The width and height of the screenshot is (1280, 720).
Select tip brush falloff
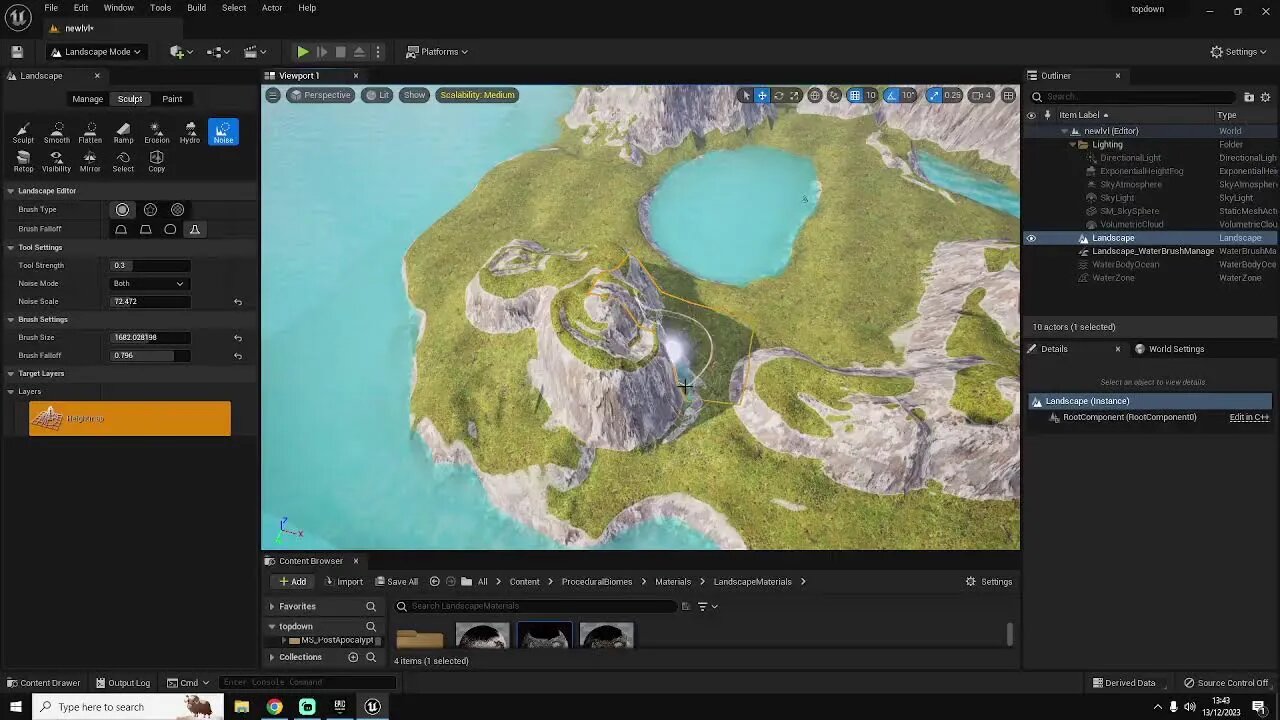point(194,229)
